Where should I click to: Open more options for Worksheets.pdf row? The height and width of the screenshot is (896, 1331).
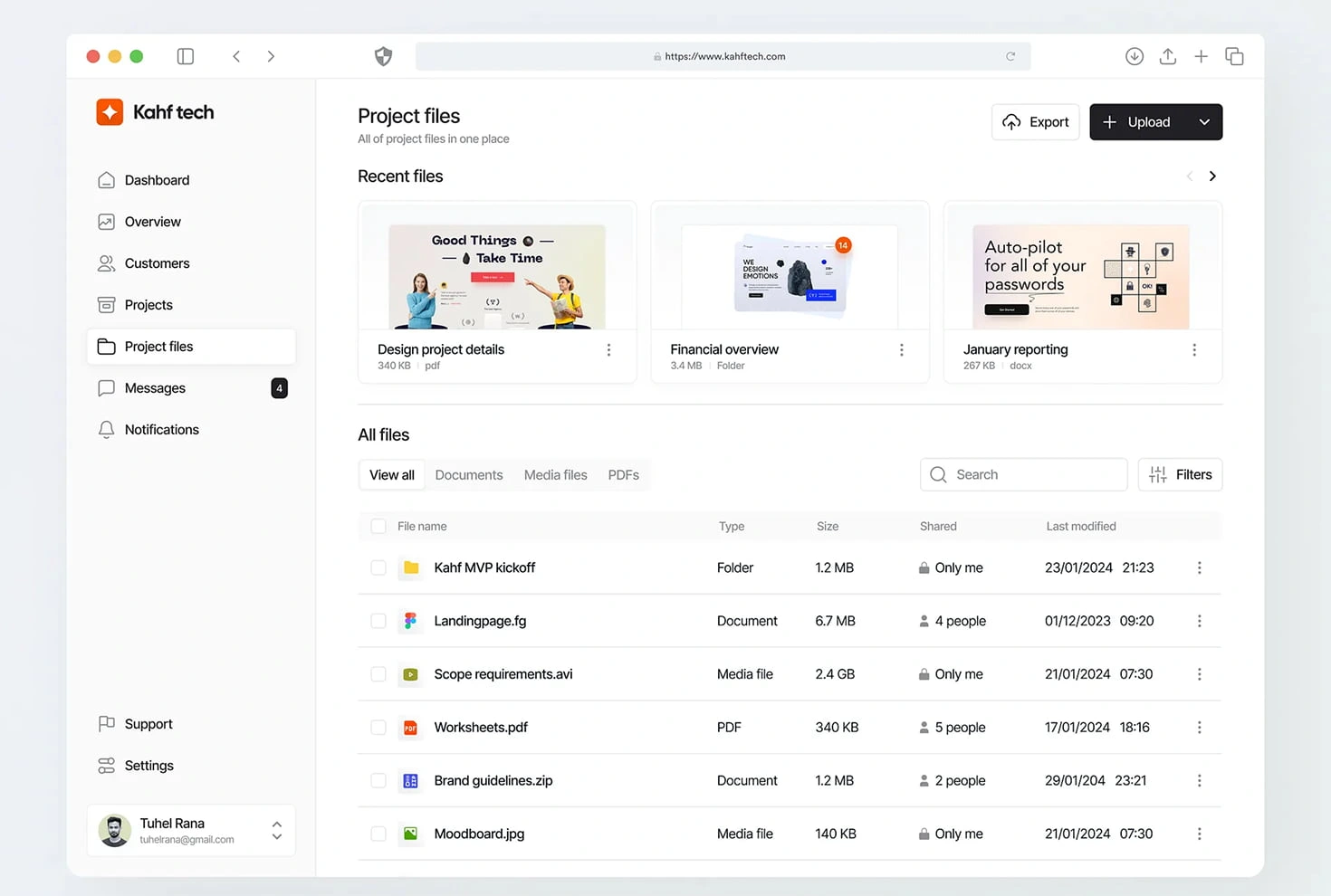pyautogui.click(x=1199, y=728)
